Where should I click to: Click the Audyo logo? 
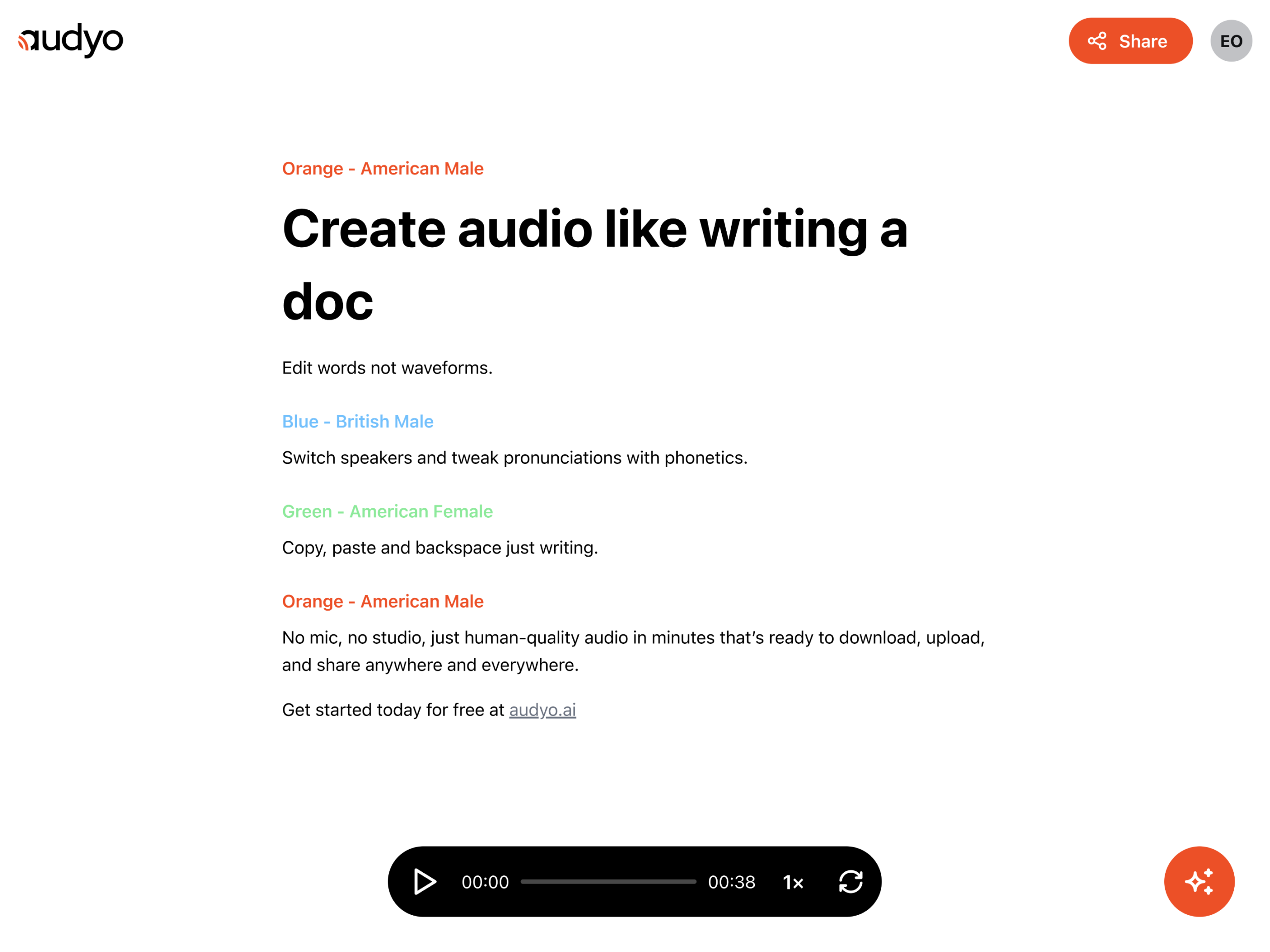tap(70, 39)
